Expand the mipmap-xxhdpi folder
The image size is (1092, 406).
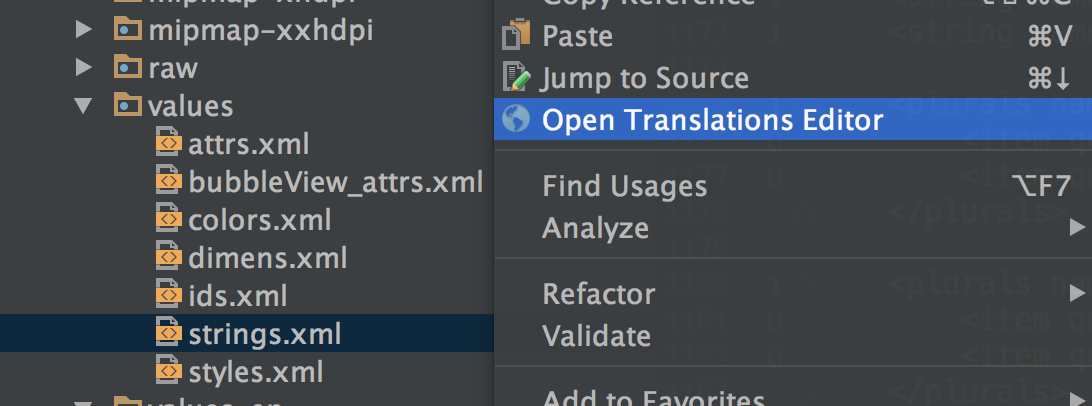84,29
